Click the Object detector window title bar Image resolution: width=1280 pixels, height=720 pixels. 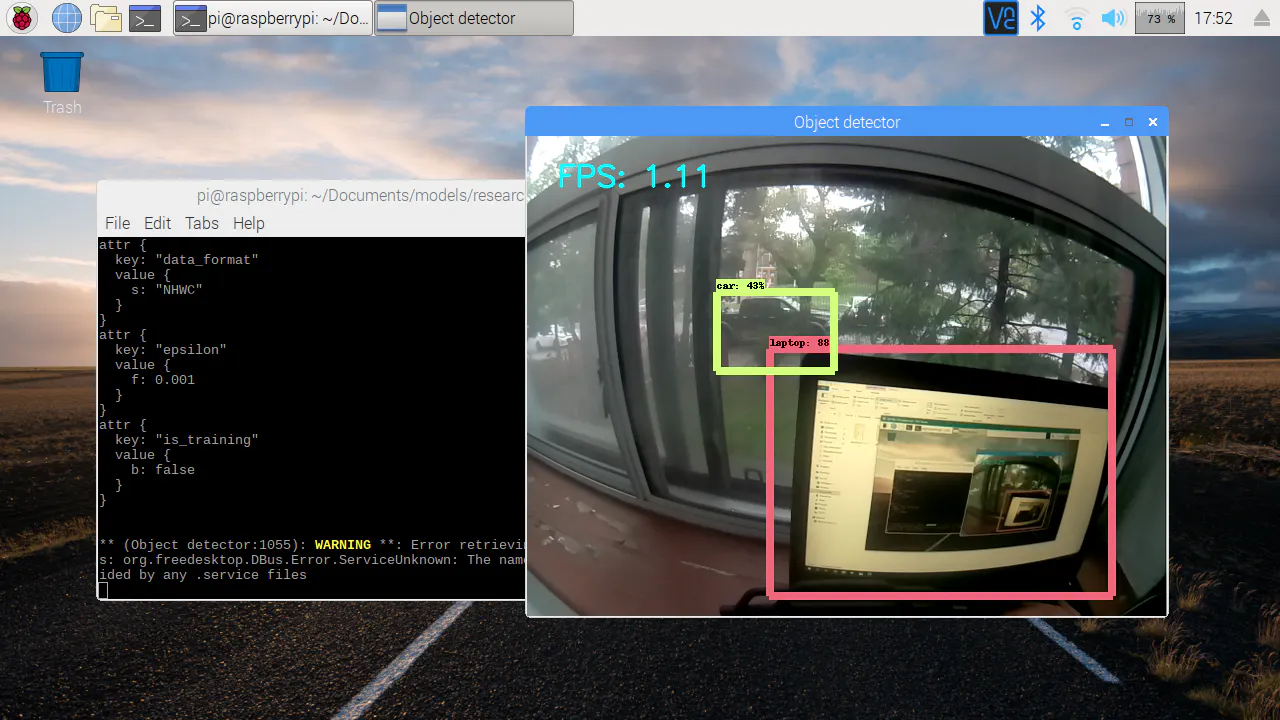click(847, 122)
